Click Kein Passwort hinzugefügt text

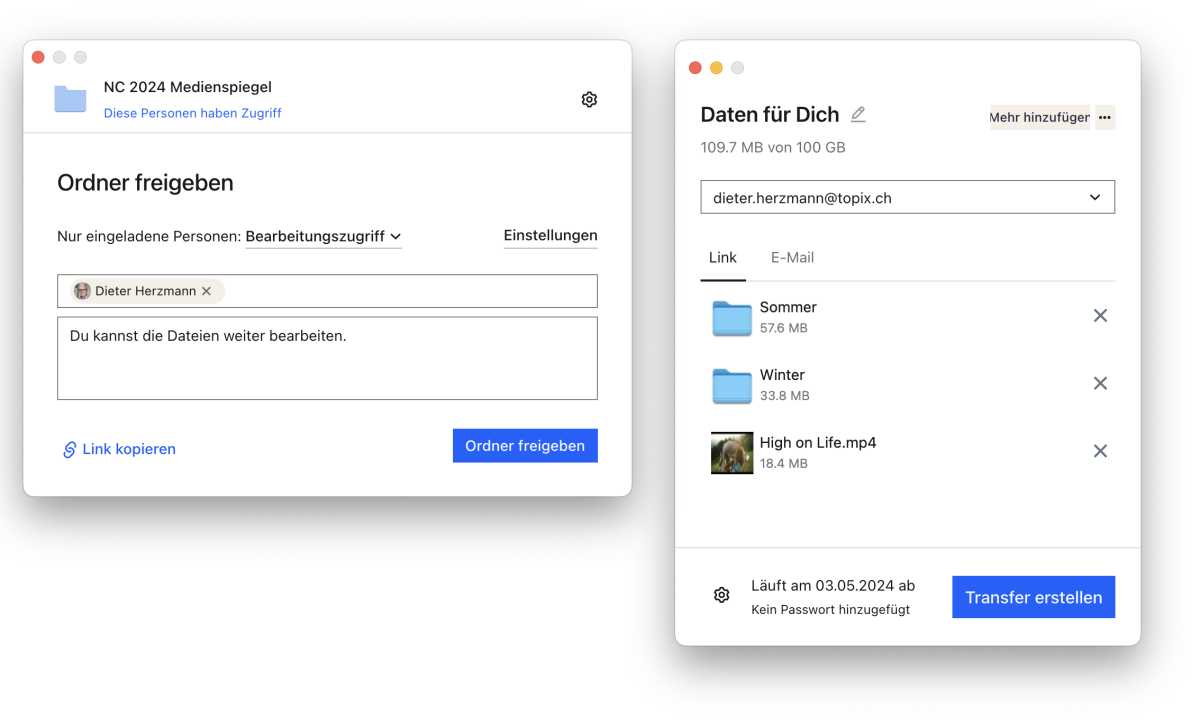831,609
